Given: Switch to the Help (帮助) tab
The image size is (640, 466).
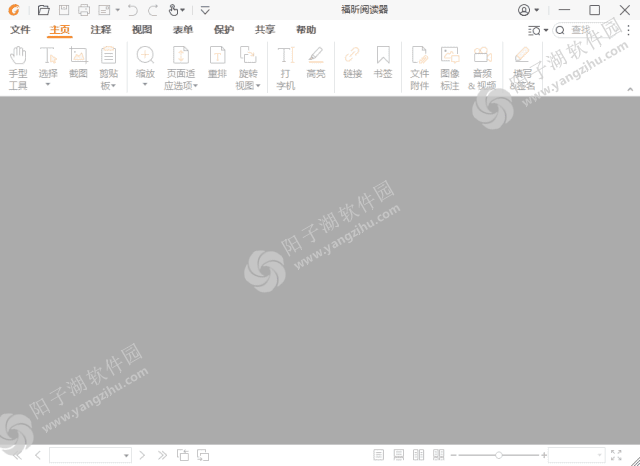Looking at the screenshot, I should (x=306, y=30).
